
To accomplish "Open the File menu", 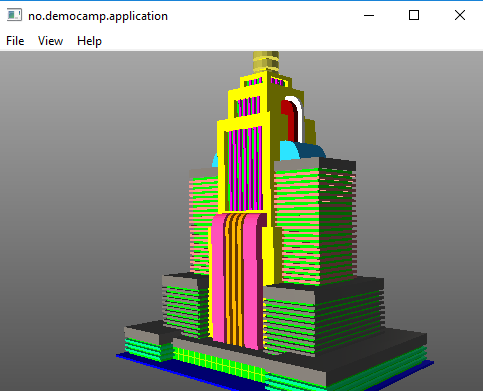I will click(15, 41).
